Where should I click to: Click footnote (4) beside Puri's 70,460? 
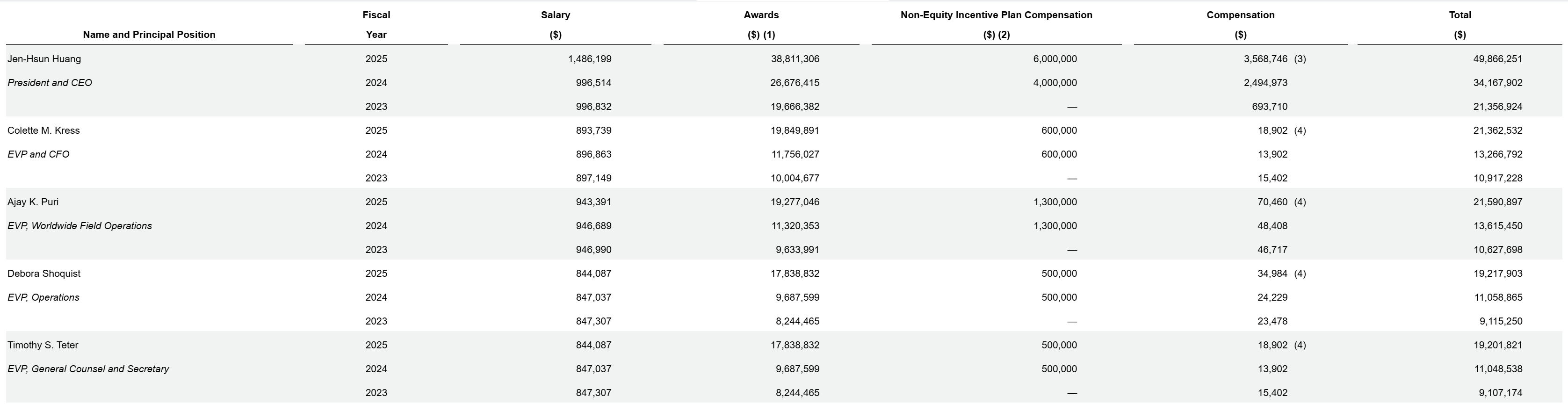click(1300, 202)
